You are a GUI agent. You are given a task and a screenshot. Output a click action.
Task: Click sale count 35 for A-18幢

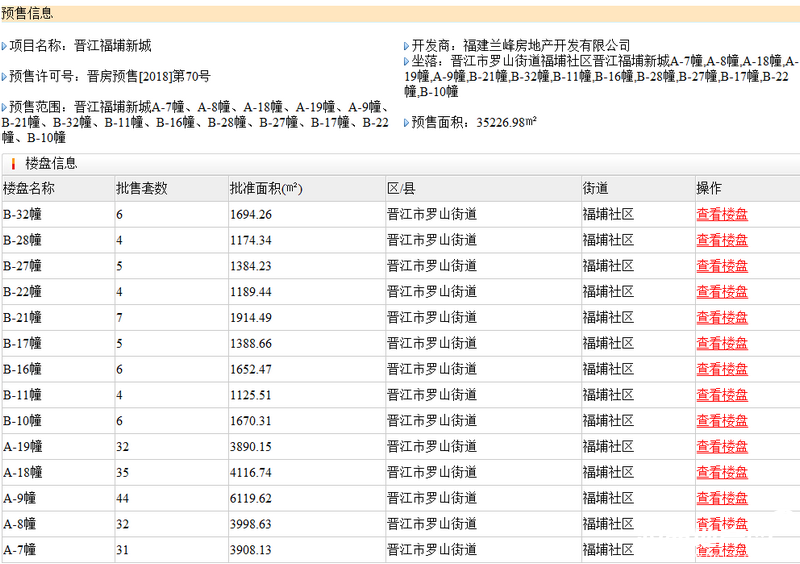pyautogui.click(x=122, y=473)
